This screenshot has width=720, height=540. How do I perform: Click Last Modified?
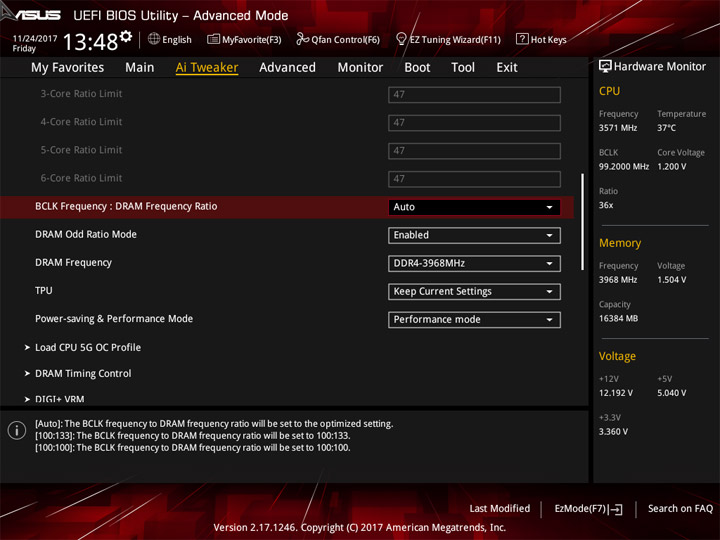500,508
